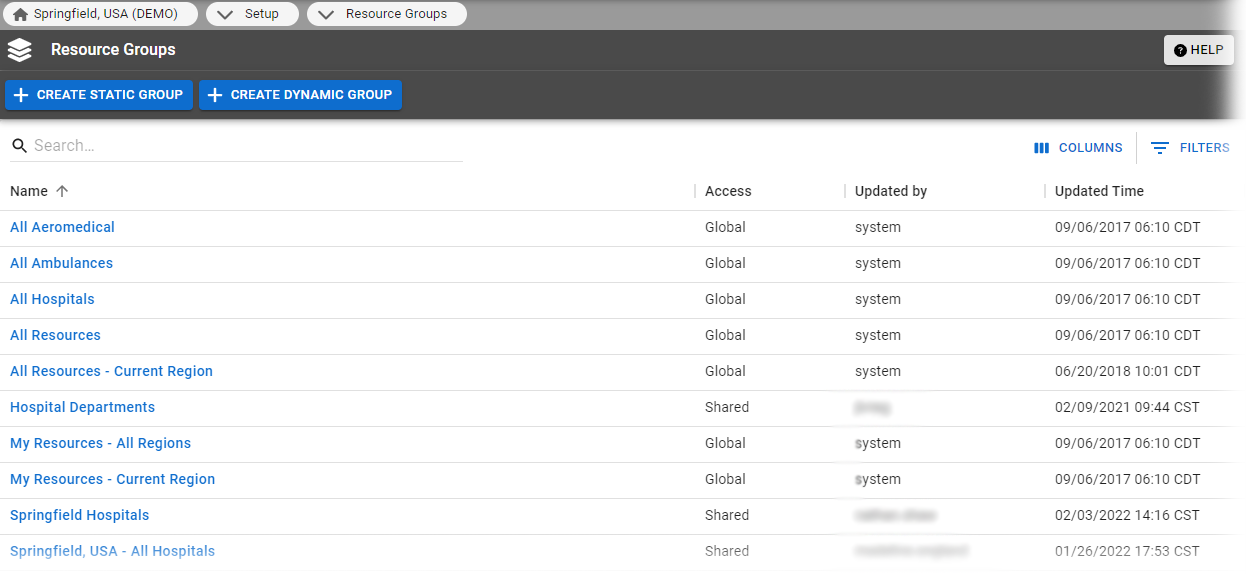This screenshot has height=579, width=1246.
Task: Click the plus icon on Create Static Group
Action: (21, 95)
